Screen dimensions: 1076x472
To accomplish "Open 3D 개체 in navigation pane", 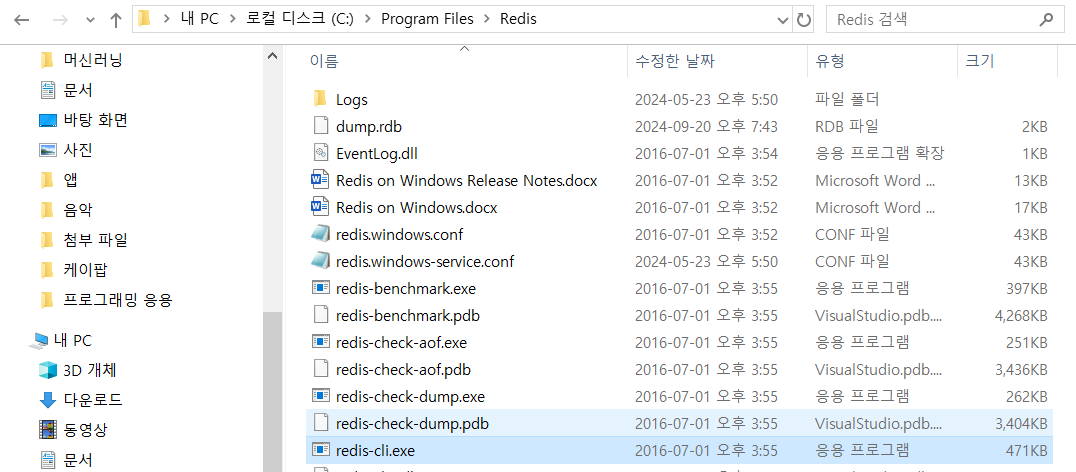I will (90, 370).
